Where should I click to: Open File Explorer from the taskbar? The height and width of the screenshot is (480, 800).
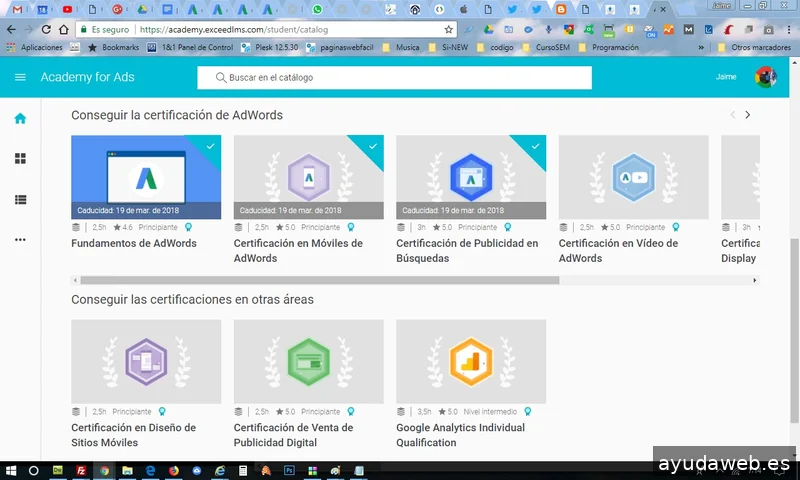(x=128, y=470)
